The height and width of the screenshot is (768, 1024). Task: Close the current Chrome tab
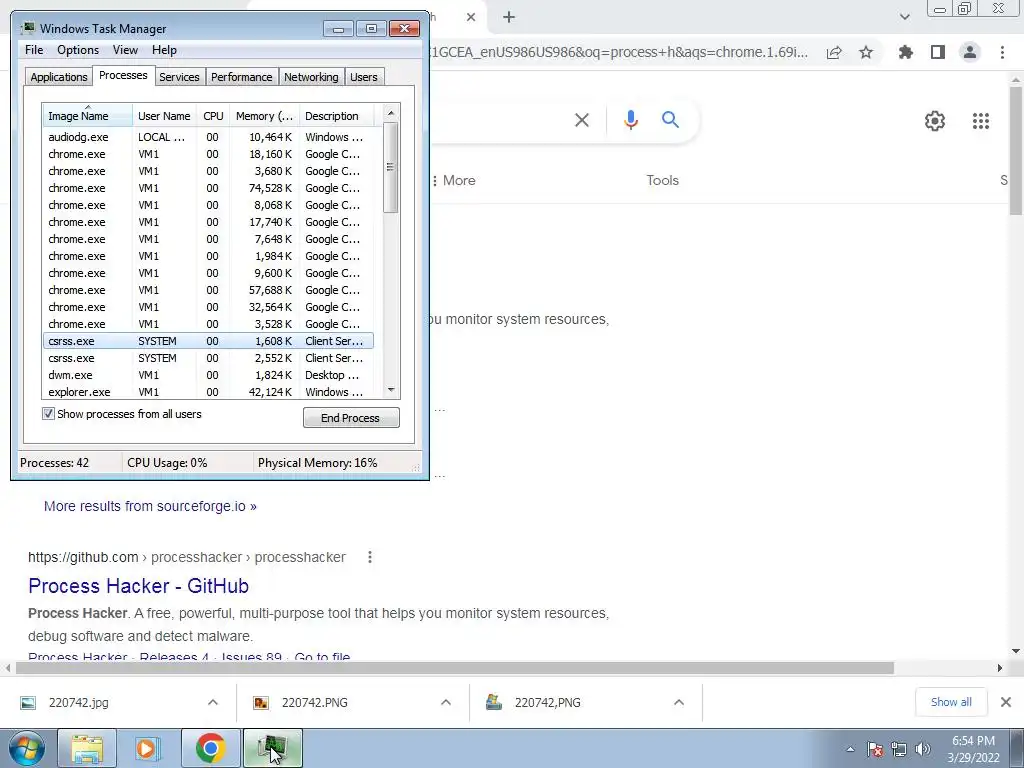(x=471, y=17)
